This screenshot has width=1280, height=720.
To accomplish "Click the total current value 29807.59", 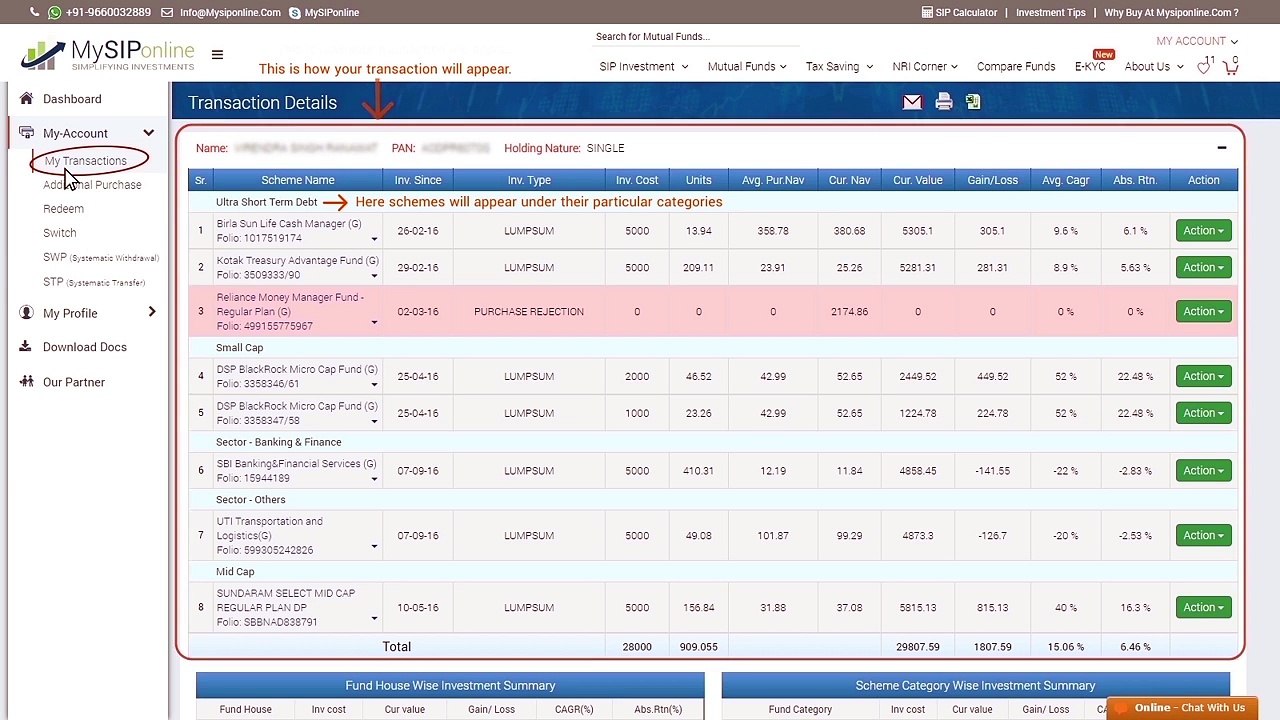I will (917, 647).
